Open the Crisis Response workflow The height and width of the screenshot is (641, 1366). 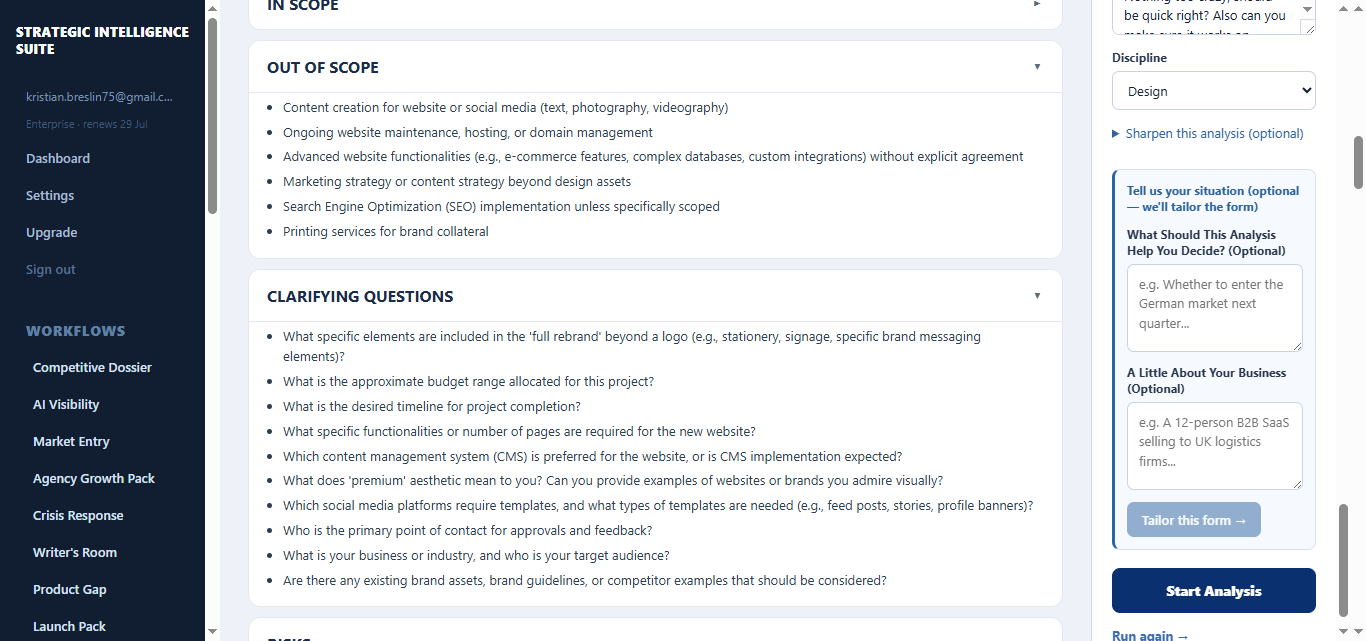(x=78, y=515)
